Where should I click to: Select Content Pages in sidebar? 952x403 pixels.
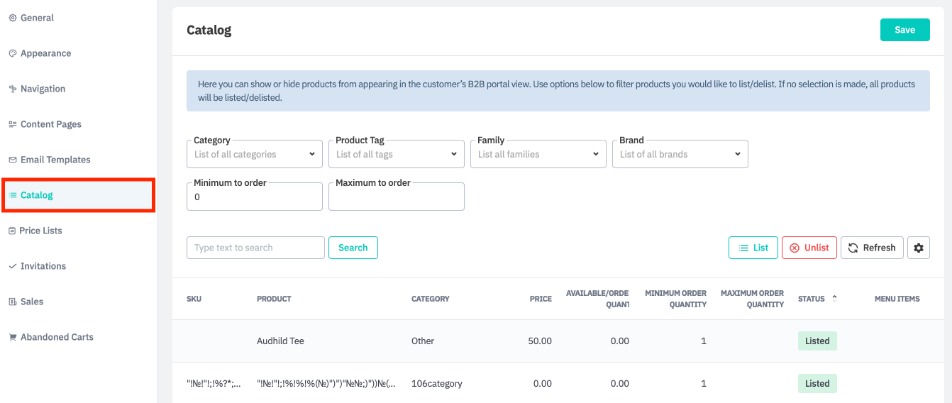tap(50, 124)
